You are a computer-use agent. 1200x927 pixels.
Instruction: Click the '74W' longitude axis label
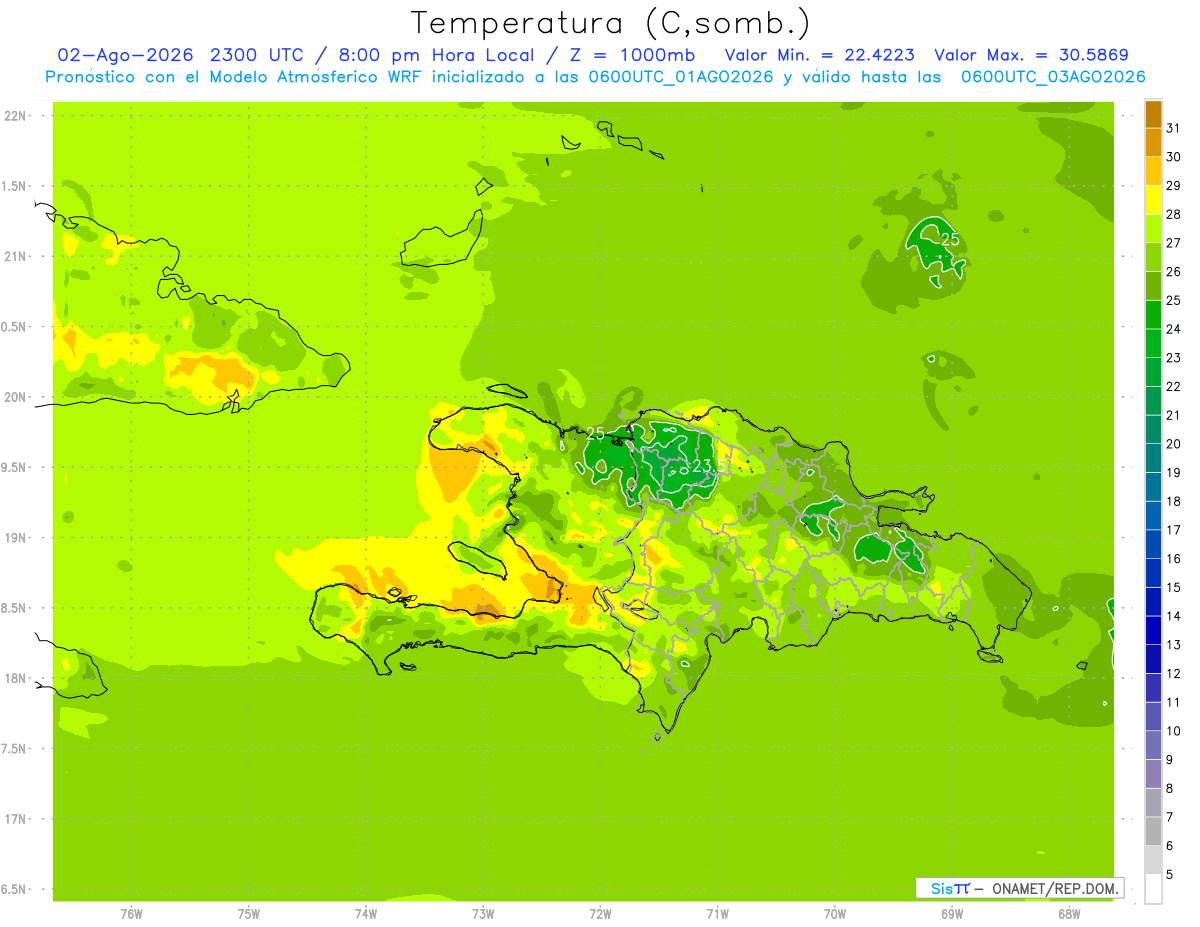pos(366,913)
